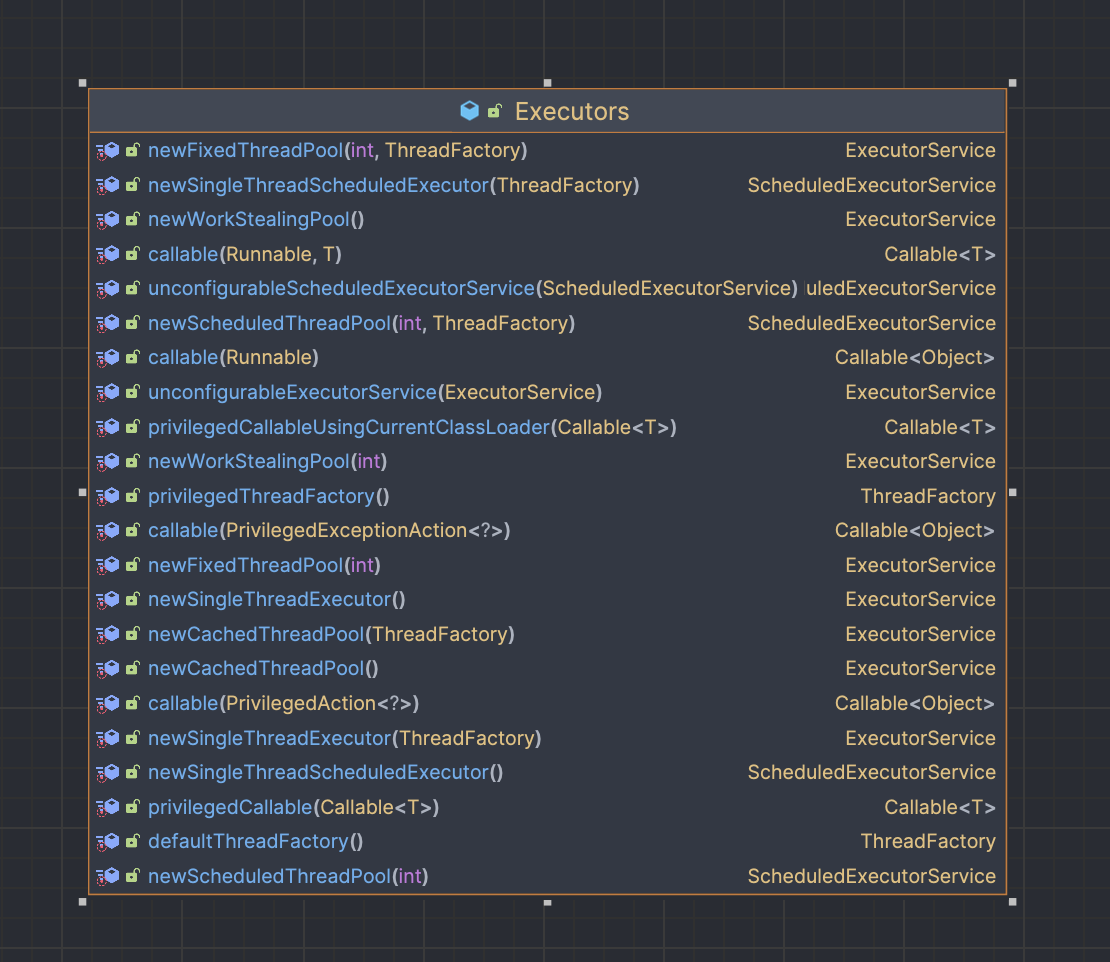The image size is (1110, 962).
Task: Click ThreadFactory return type of privilegedThreadFactory()
Action: 928,496
